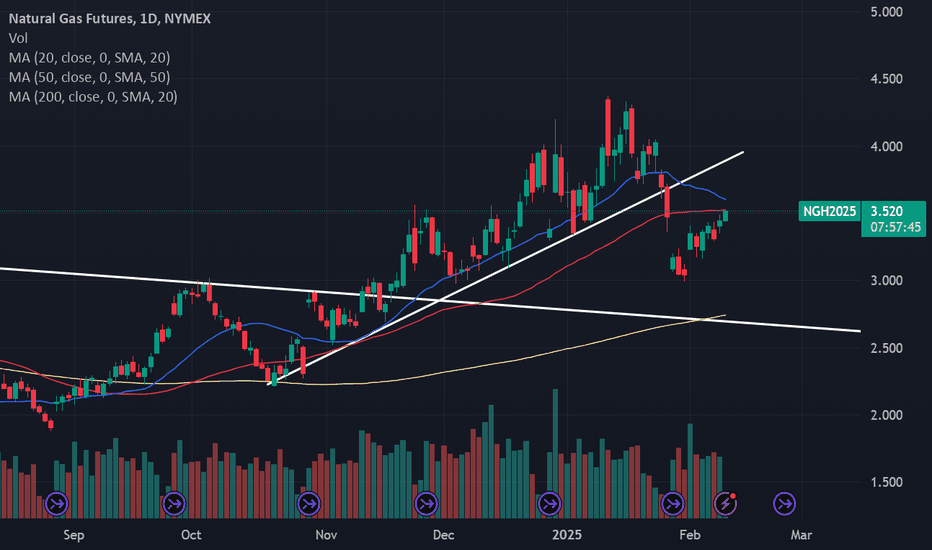Select the ascending white trendline
Viewport: 932px width, 550px height.
tap(505, 269)
